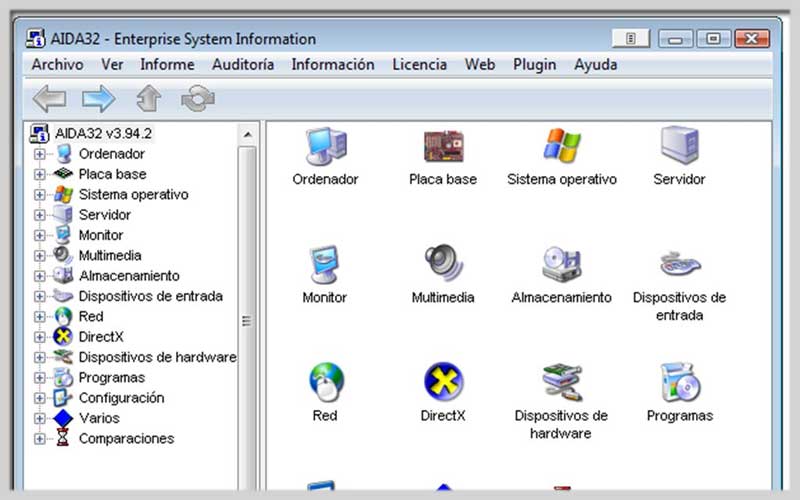Go up one level with up arrow

[148, 98]
